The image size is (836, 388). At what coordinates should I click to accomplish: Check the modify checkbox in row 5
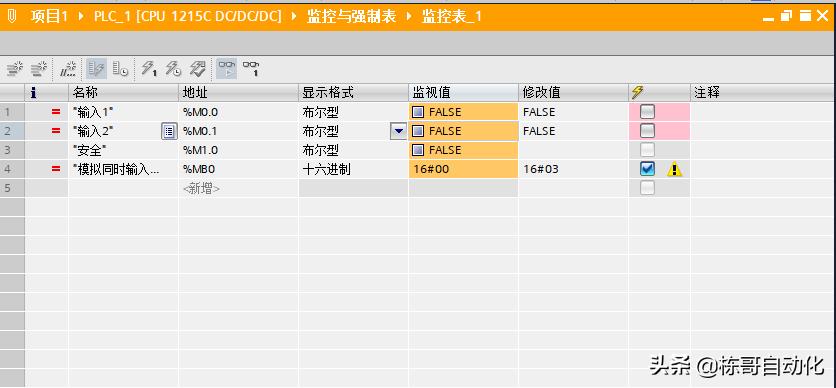[x=647, y=188]
